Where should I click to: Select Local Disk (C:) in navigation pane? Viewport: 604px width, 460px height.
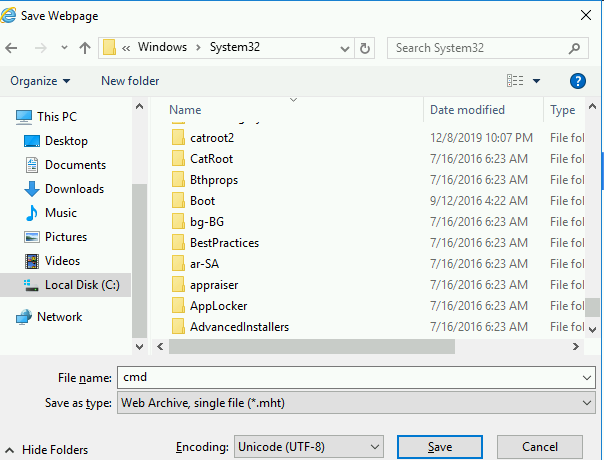(82, 285)
